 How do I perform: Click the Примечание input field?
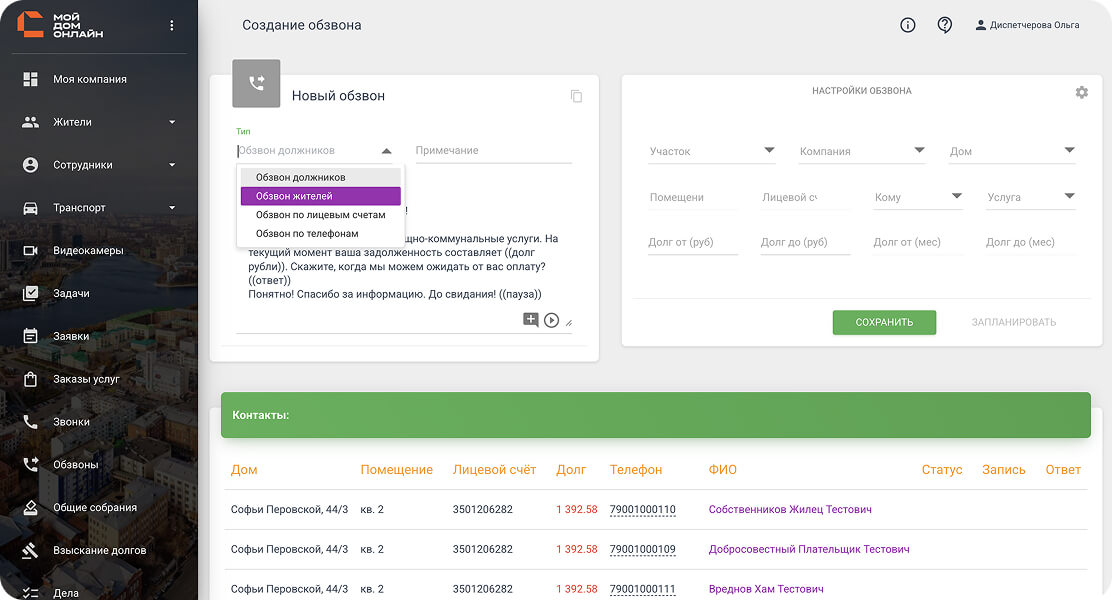coord(493,150)
